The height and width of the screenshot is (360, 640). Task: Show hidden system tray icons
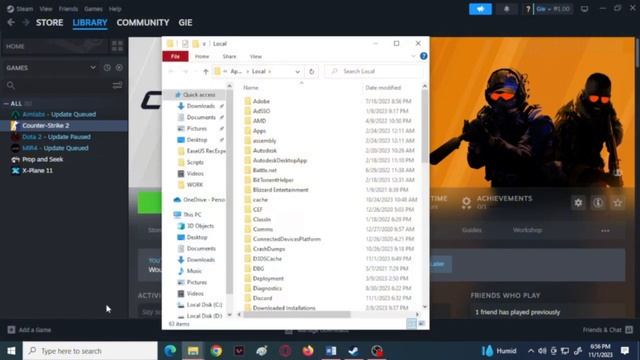click(531, 351)
